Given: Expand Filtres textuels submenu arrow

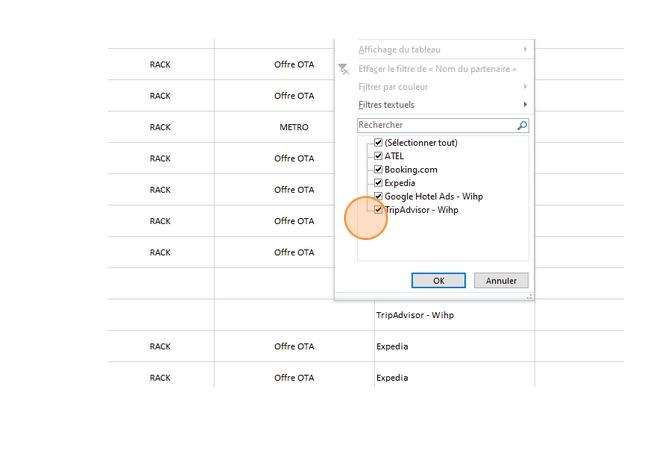Looking at the screenshot, I should 525,104.
